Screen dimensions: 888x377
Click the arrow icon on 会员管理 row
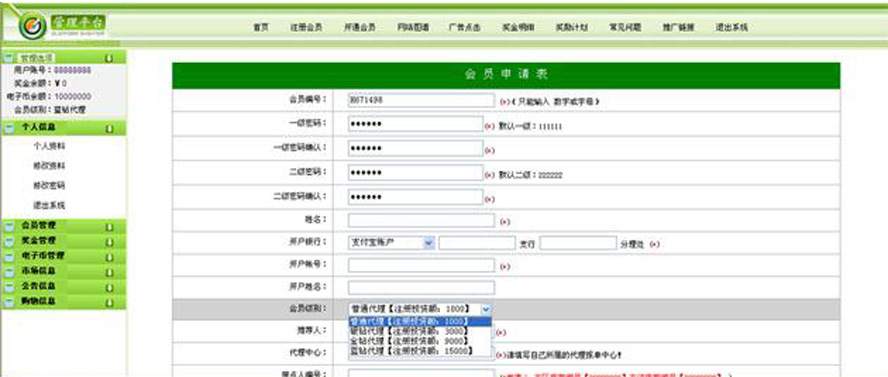pos(109,227)
